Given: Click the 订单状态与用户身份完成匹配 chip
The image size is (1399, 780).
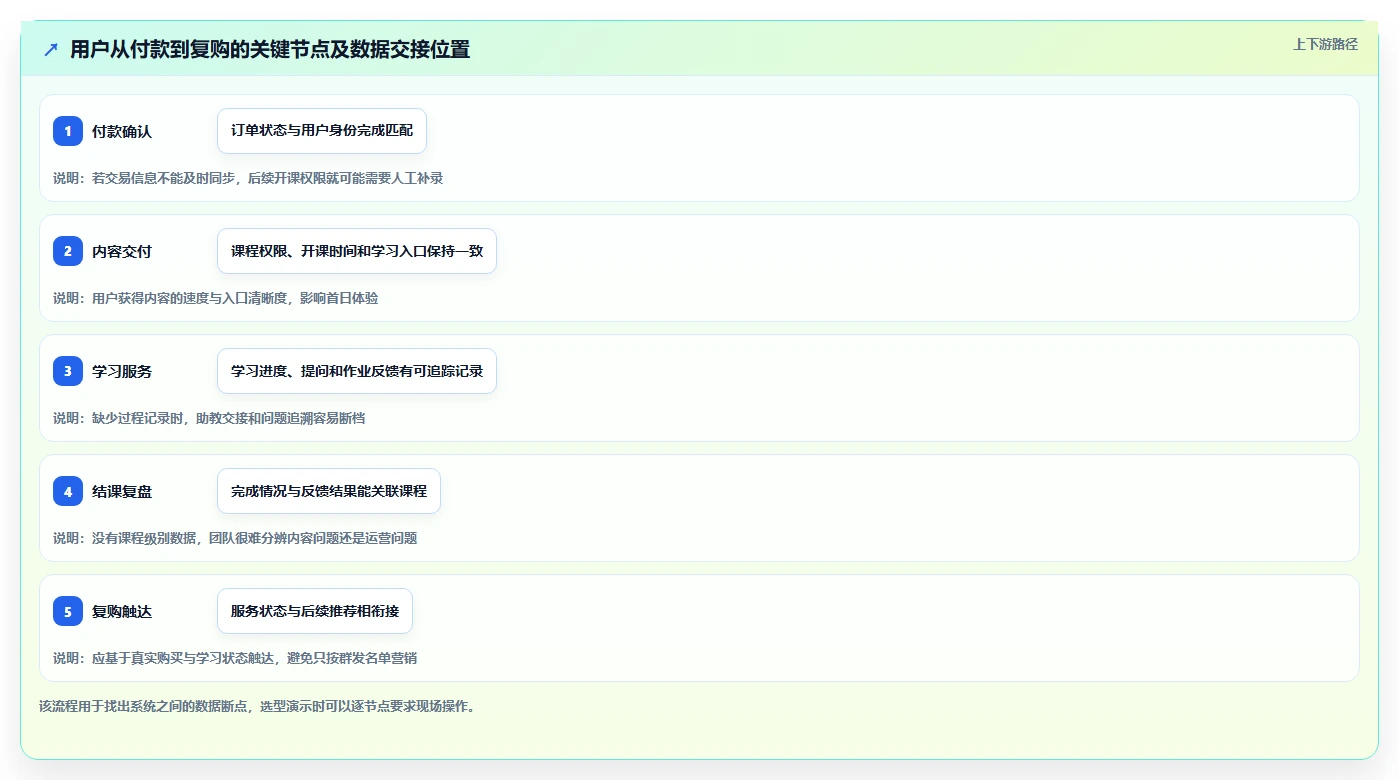Looking at the screenshot, I should point(322,131).
